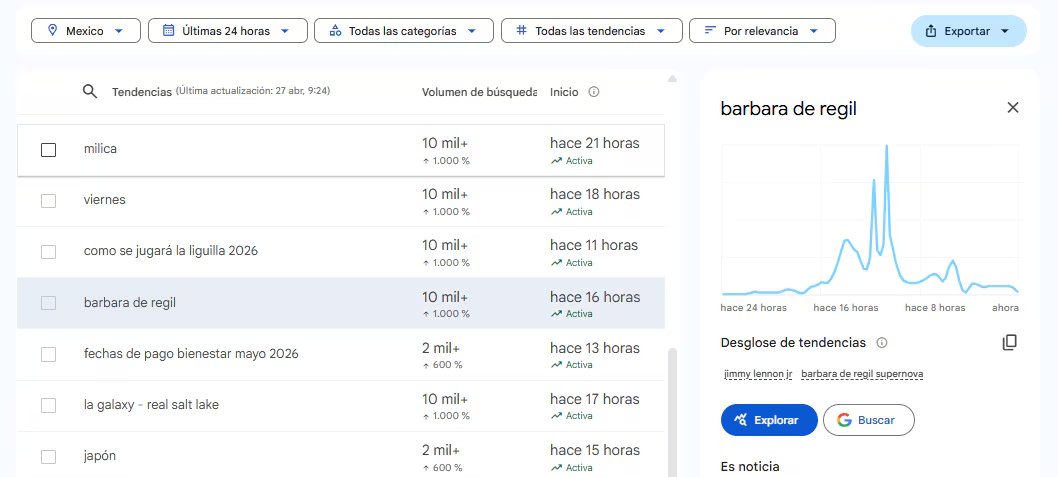The image size is (1058, 477).
Task: Tick the checkbox for fechas de pago bienestar mayo 2026
Action: point(49,354)
